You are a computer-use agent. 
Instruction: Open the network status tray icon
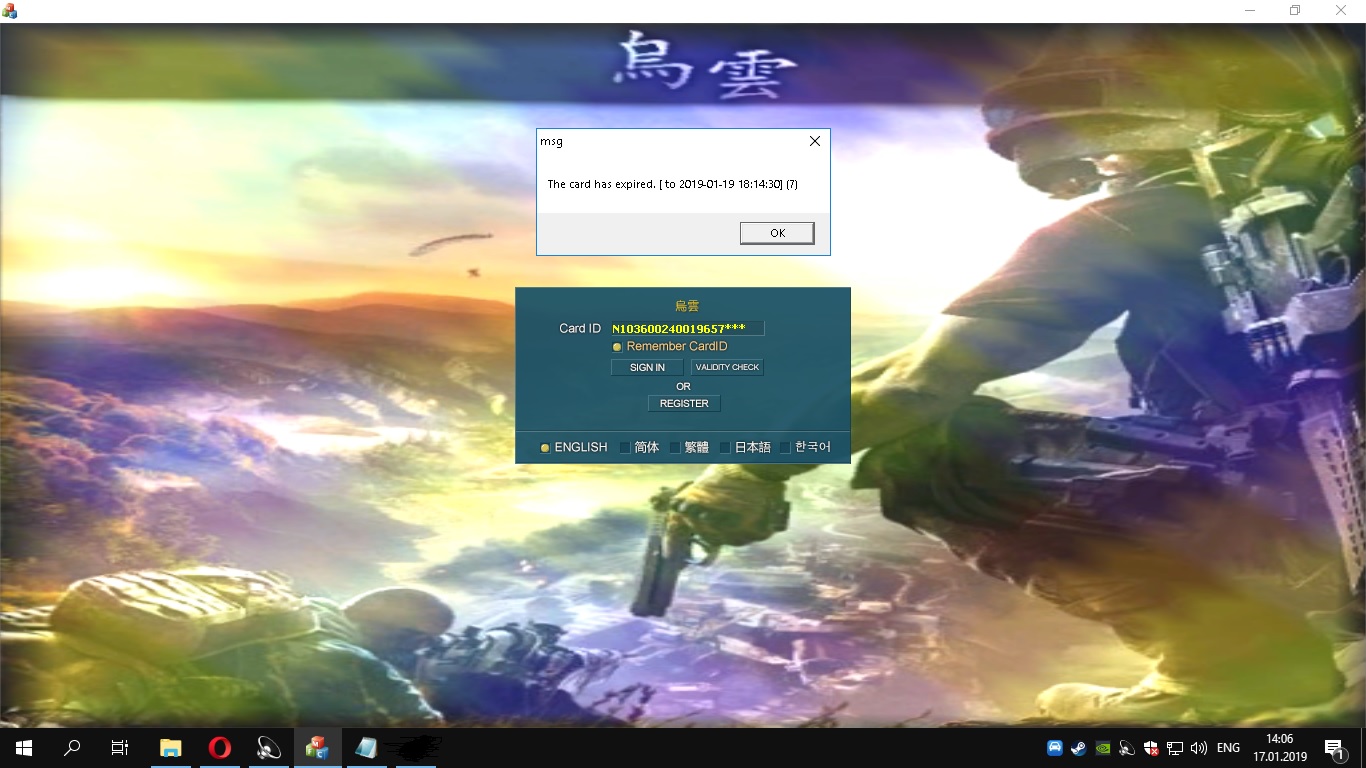[1175, 748]
